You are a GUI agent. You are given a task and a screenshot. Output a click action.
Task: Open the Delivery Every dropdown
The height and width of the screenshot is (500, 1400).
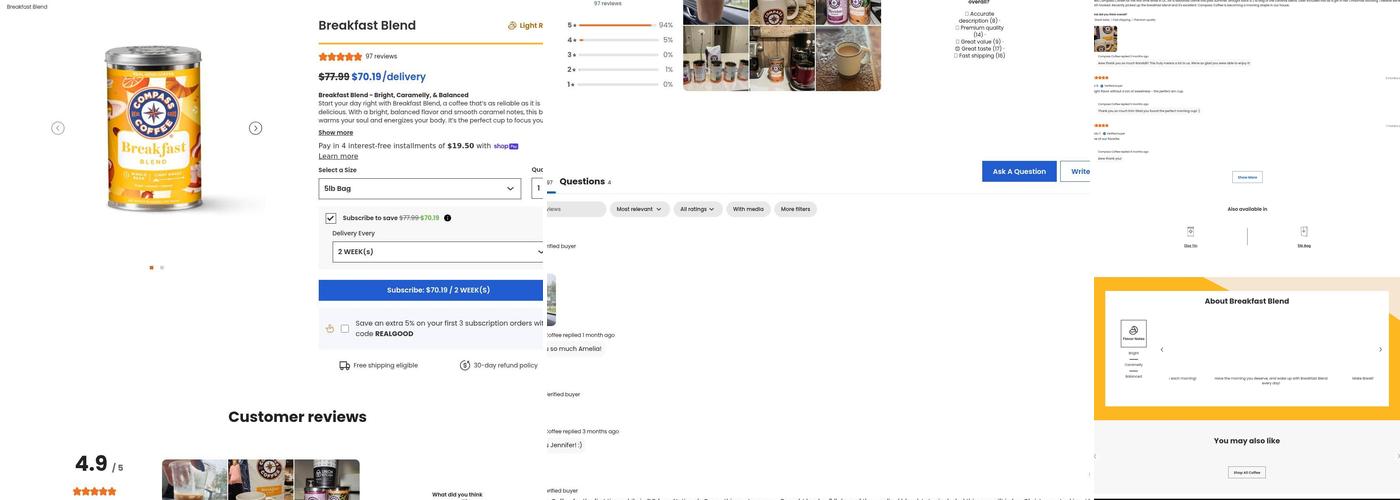coord(440,252)
